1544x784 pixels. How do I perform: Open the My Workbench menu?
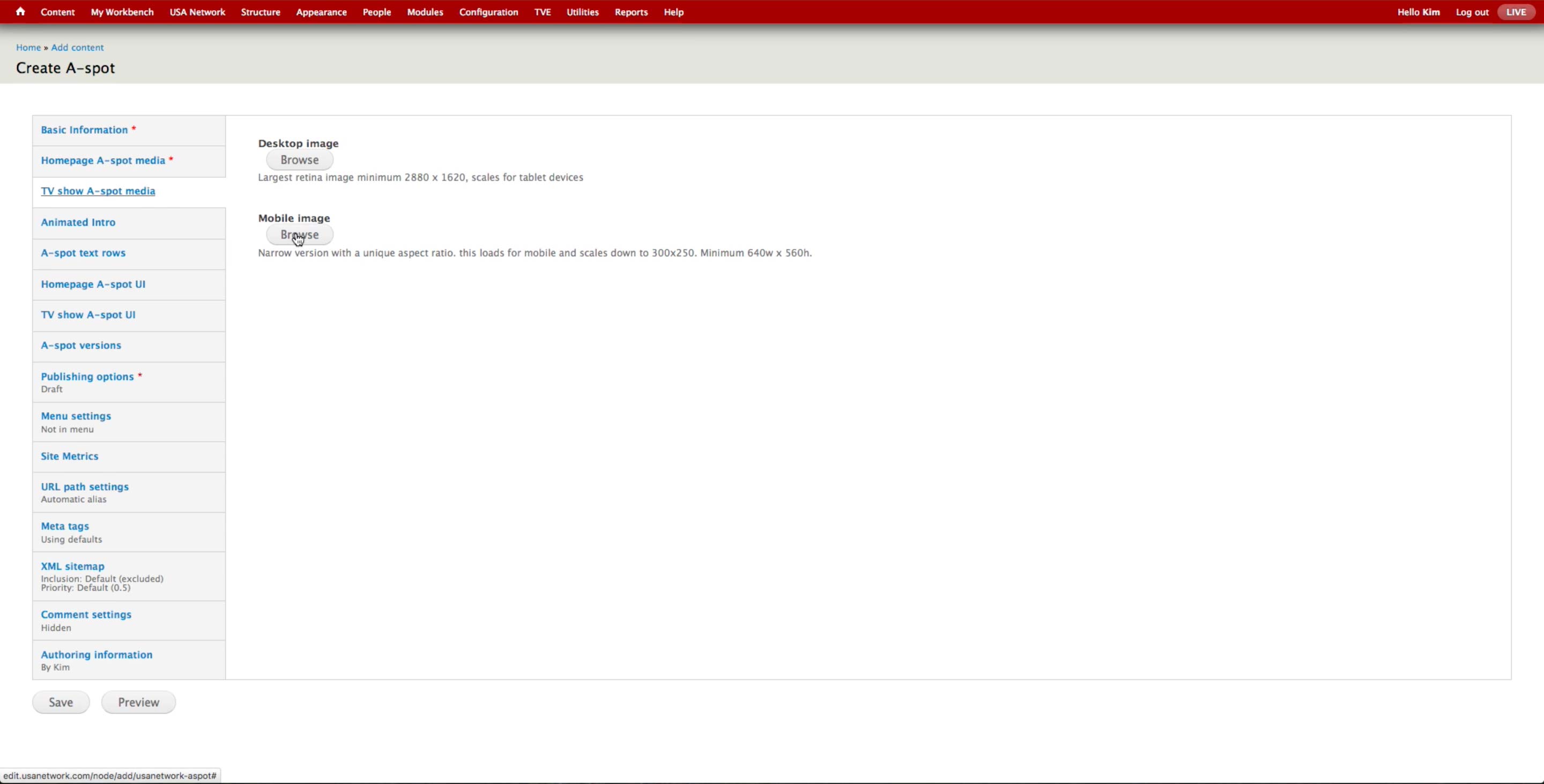tap(122, 12)
